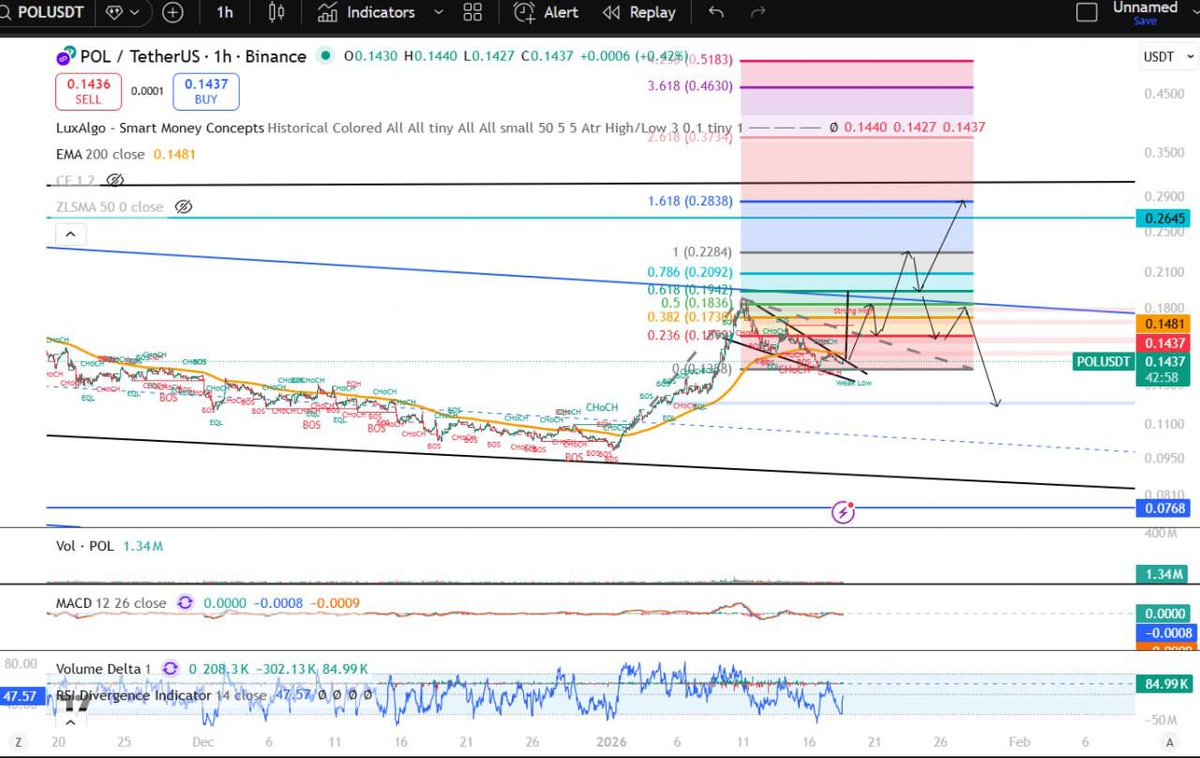Select the EMA 200 close legend
Viewport: 1200px width, 758px height.
102,154
